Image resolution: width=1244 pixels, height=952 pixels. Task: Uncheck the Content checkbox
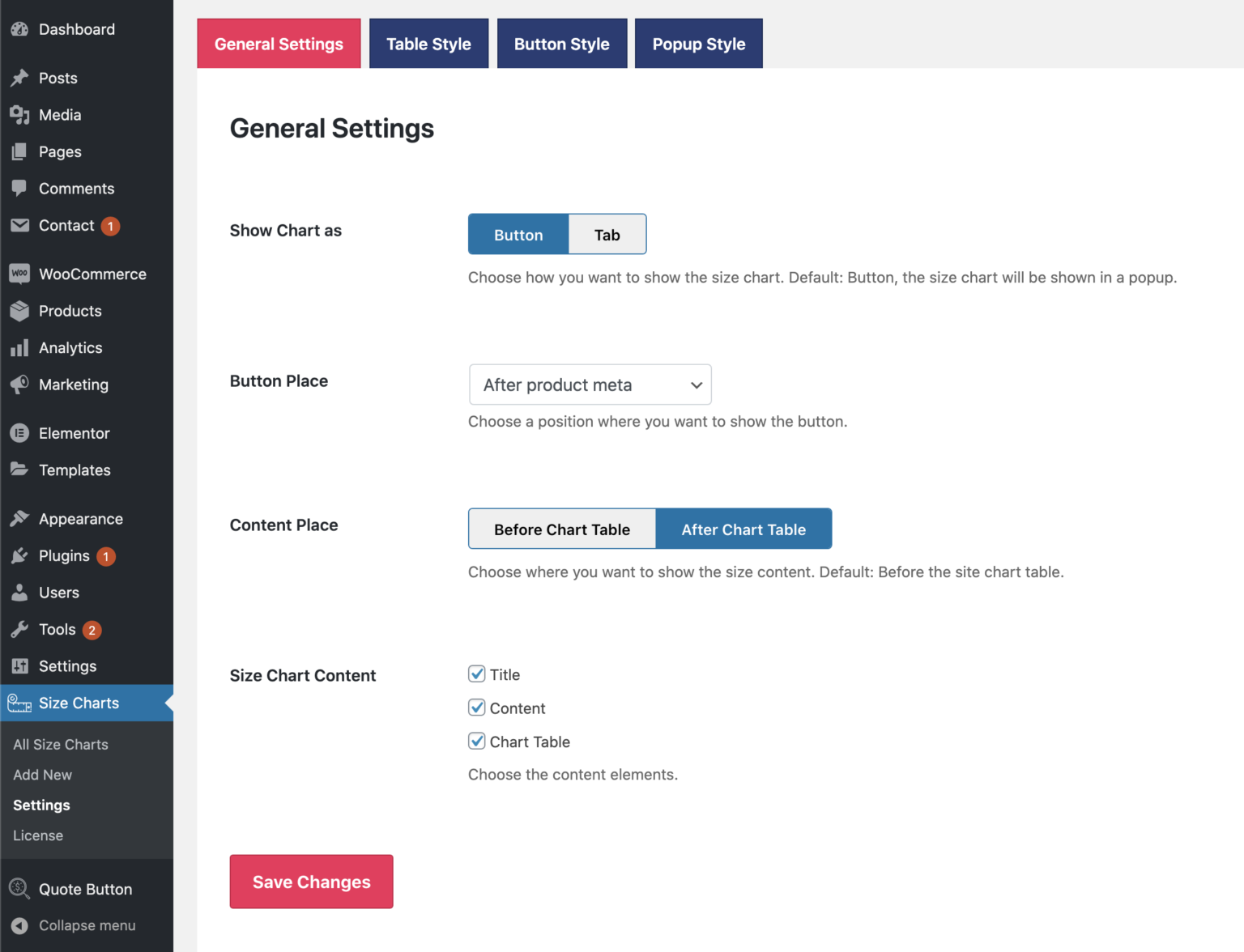[477, 707]
